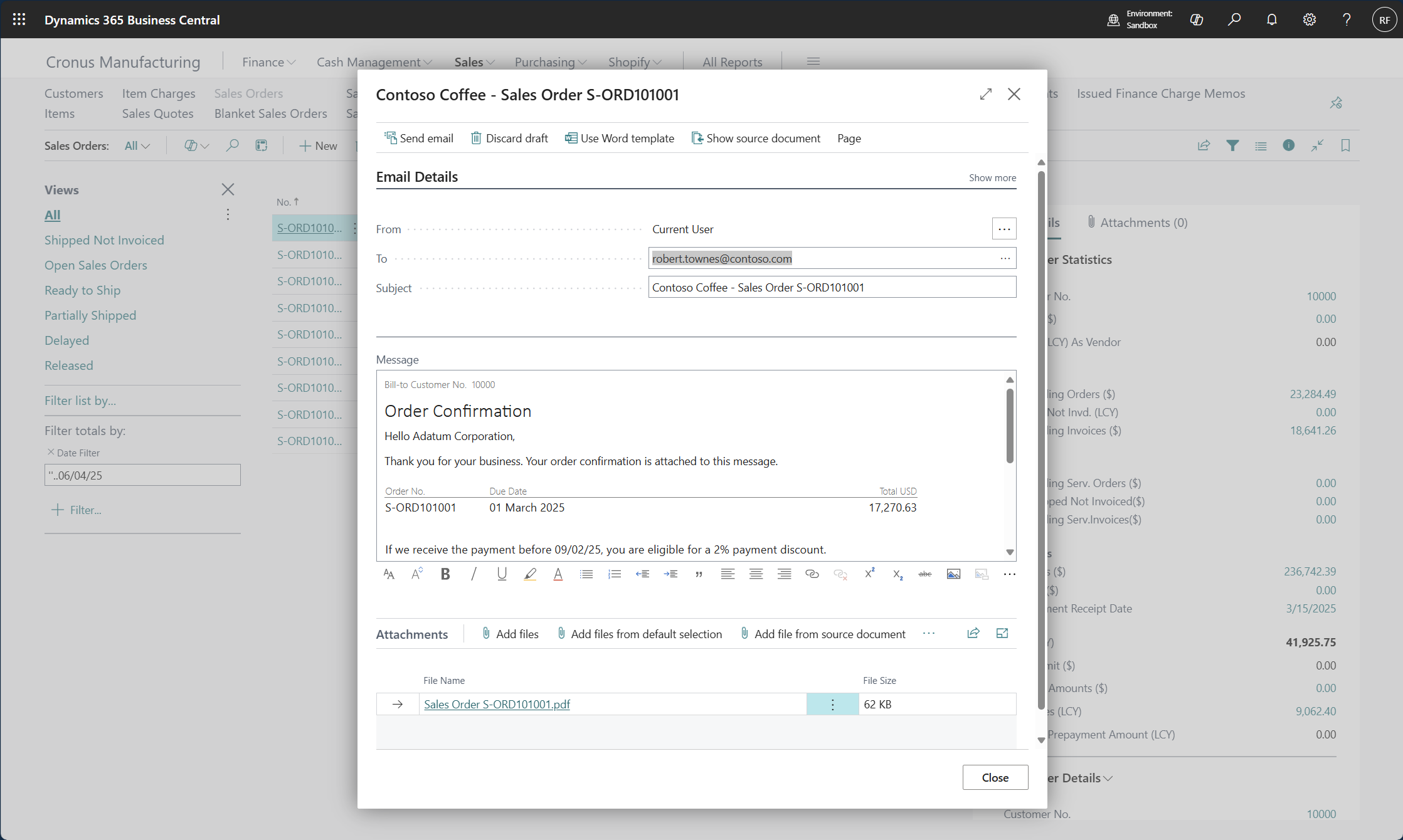Open All Reports menu item

733,61
